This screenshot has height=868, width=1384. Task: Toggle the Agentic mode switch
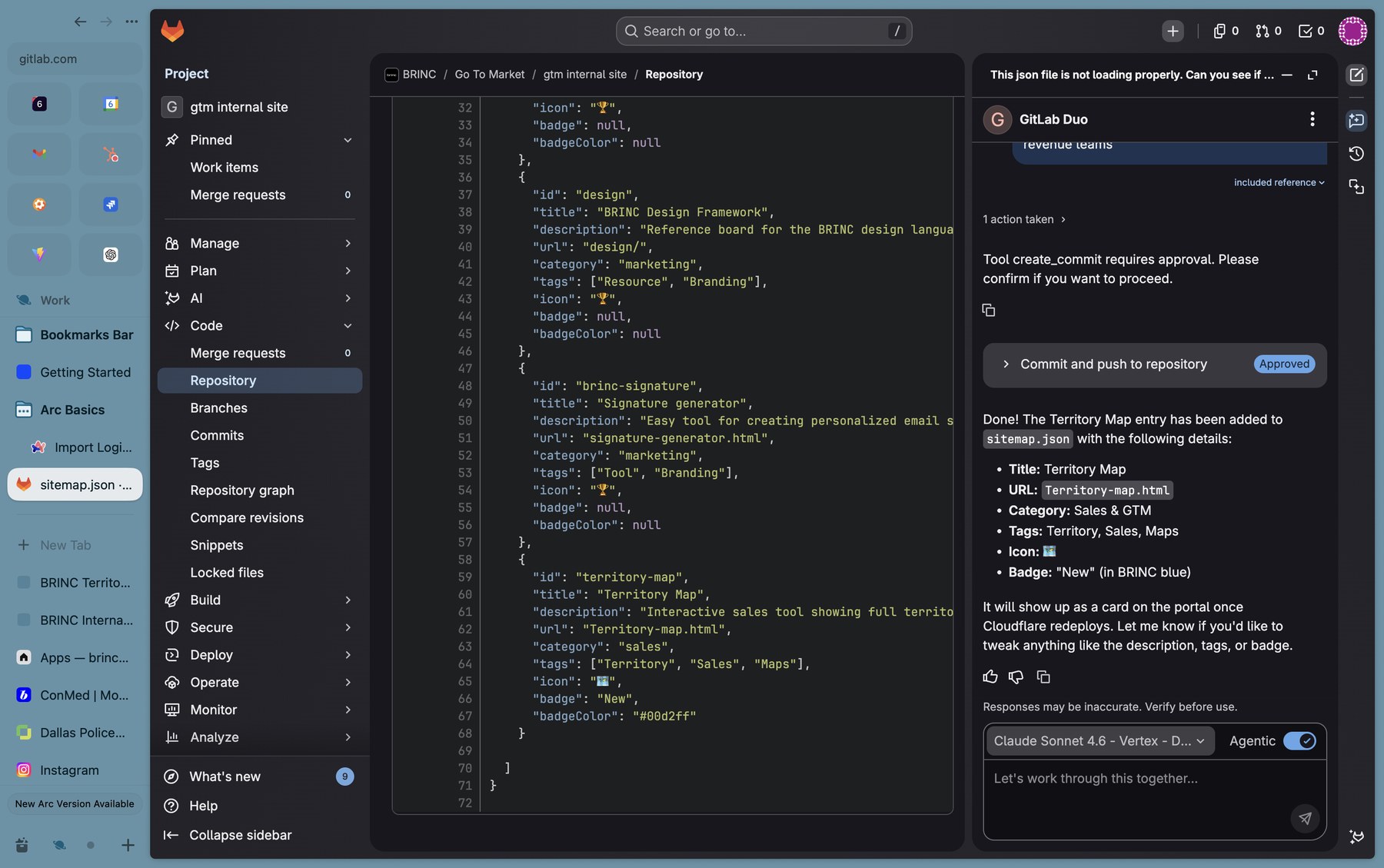(1300, 741)
